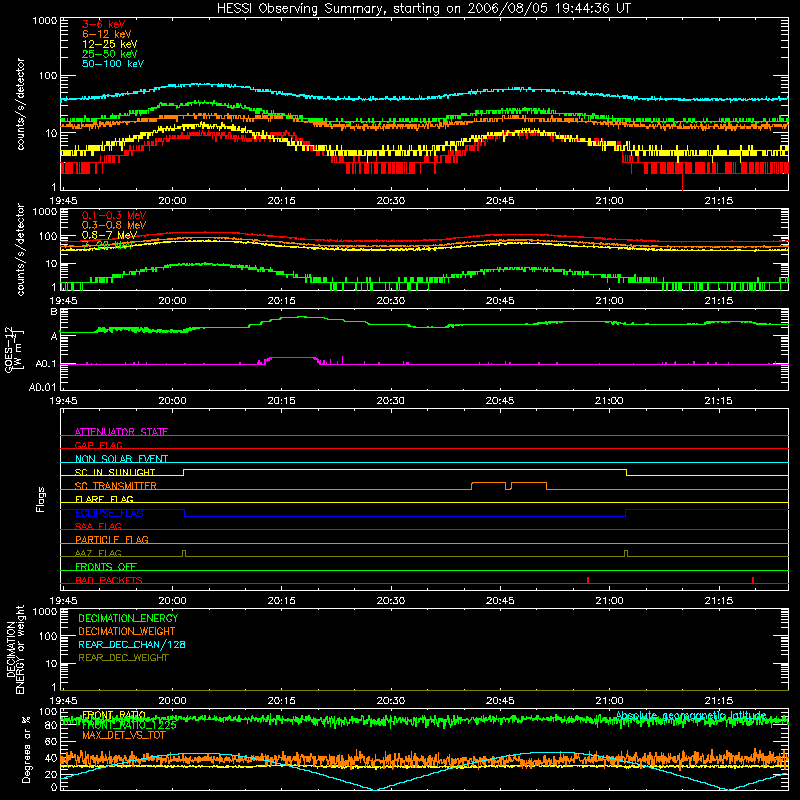The width and height of the screenshot is (800, 800).
Task: Click the AAZ_FLAG label
Action: pos(98,553)
